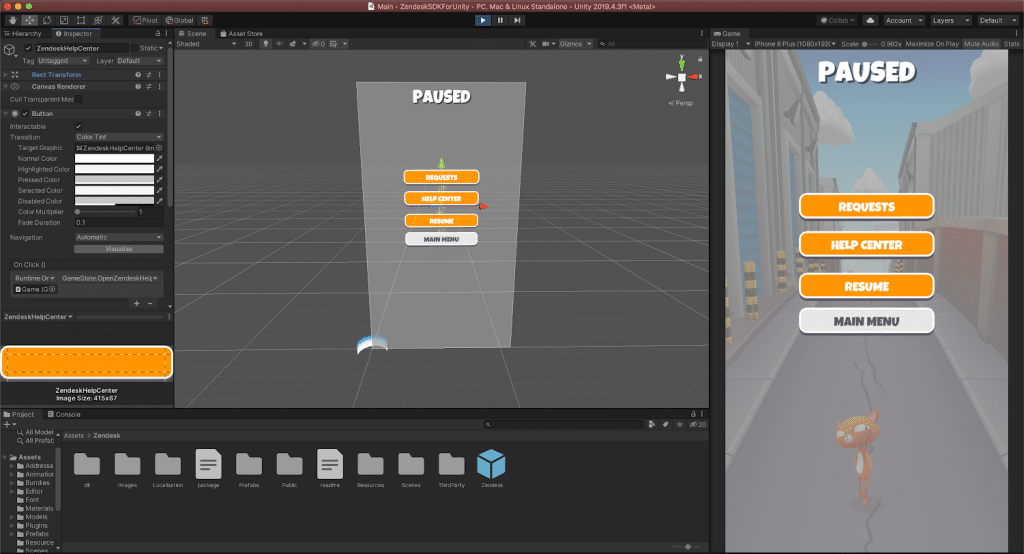Toggle the Static checkbox
This screenshot has height=554, width=1024.
click(x=136, y=48)
